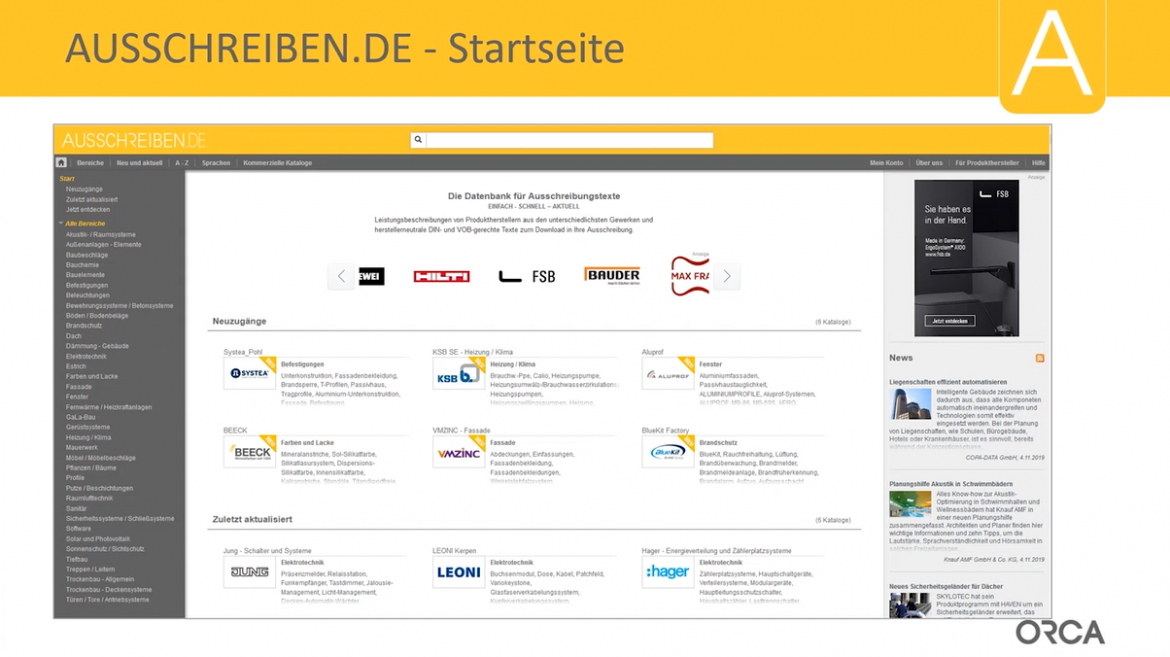This screenshot has height=657, width=1170.
Task: Select Türen / Tore / Antriebssysteme category
Action: pyautogui.click(x=107, y=600)
